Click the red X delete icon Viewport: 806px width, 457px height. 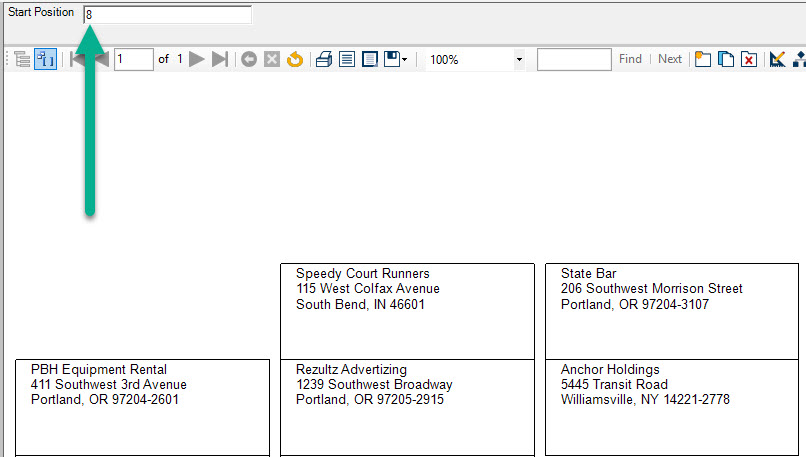tap(748, 60)
